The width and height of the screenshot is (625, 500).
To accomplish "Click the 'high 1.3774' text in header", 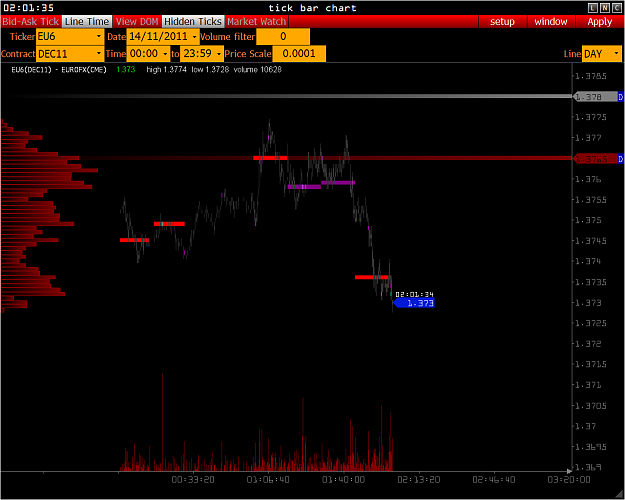I will pos(166,69).
